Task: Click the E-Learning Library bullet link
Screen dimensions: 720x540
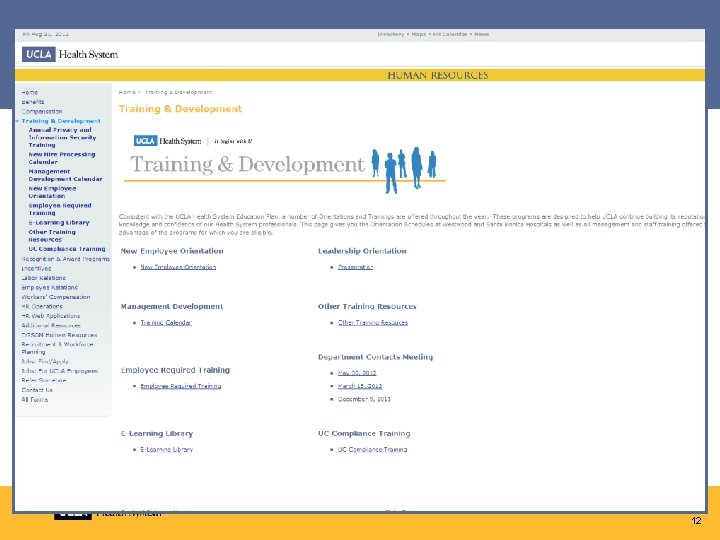Action: [x=167, y=450]
